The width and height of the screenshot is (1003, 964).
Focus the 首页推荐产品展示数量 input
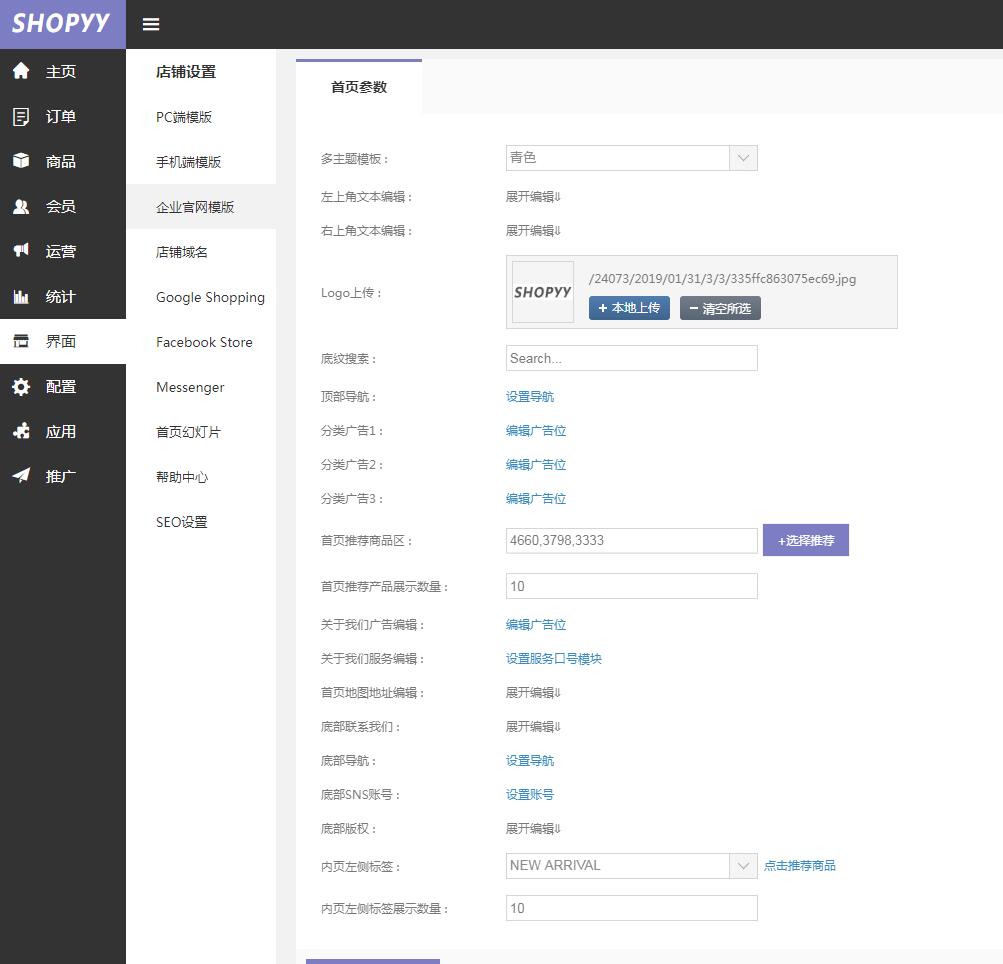(631, 586)
